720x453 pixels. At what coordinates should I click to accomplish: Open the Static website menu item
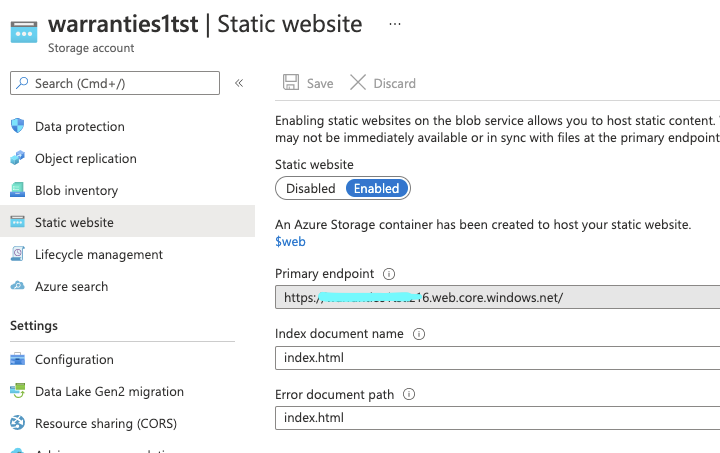pyautogui.click(x=74, y=222)
